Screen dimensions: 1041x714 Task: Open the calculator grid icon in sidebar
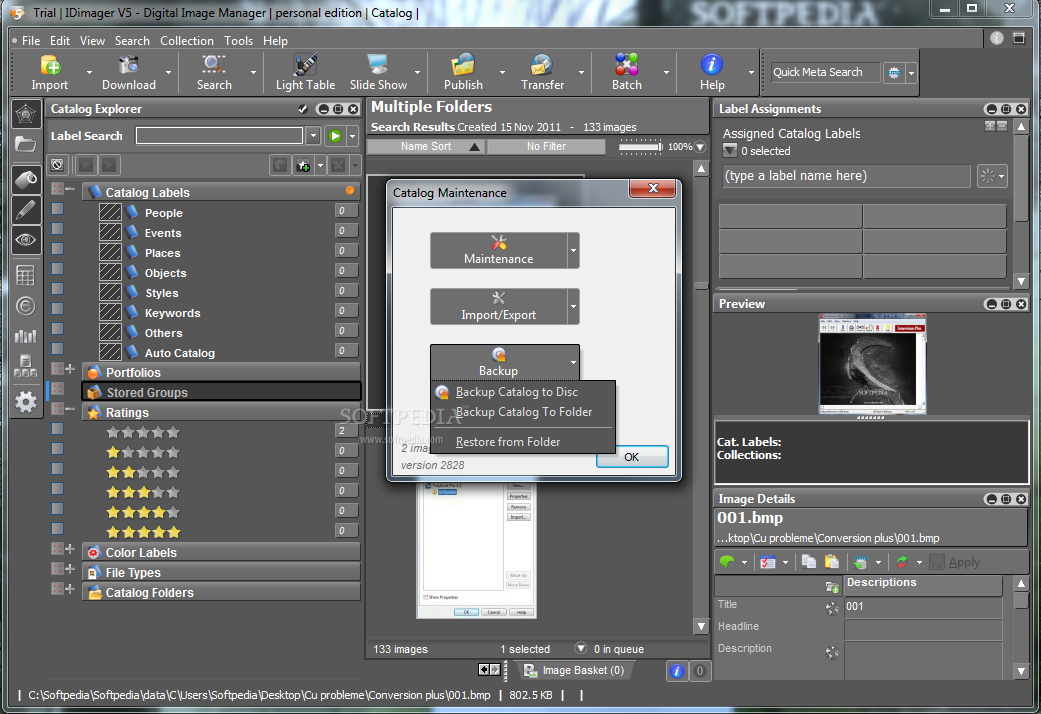pos(25,275)
